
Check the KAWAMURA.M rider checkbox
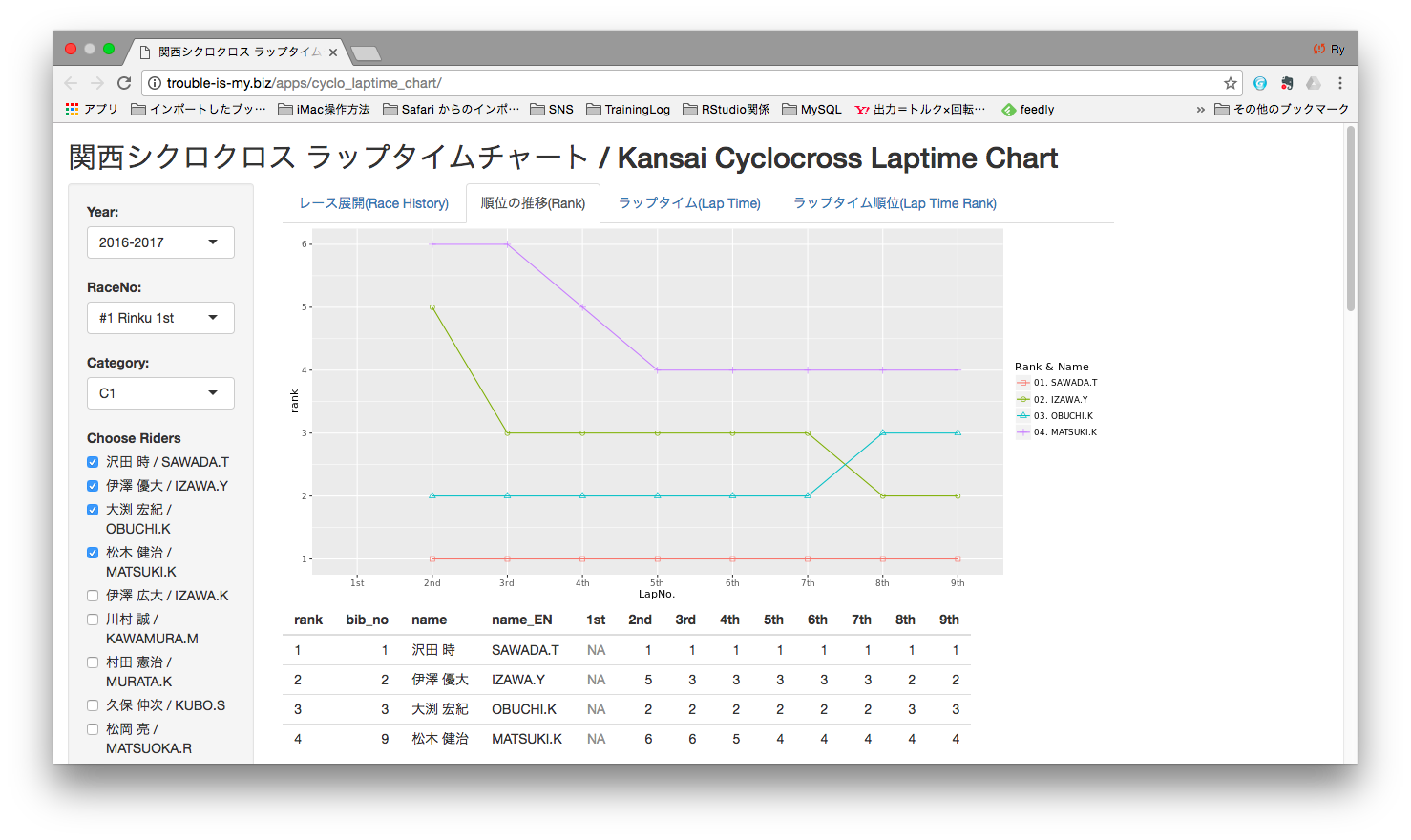click(93, 619)
